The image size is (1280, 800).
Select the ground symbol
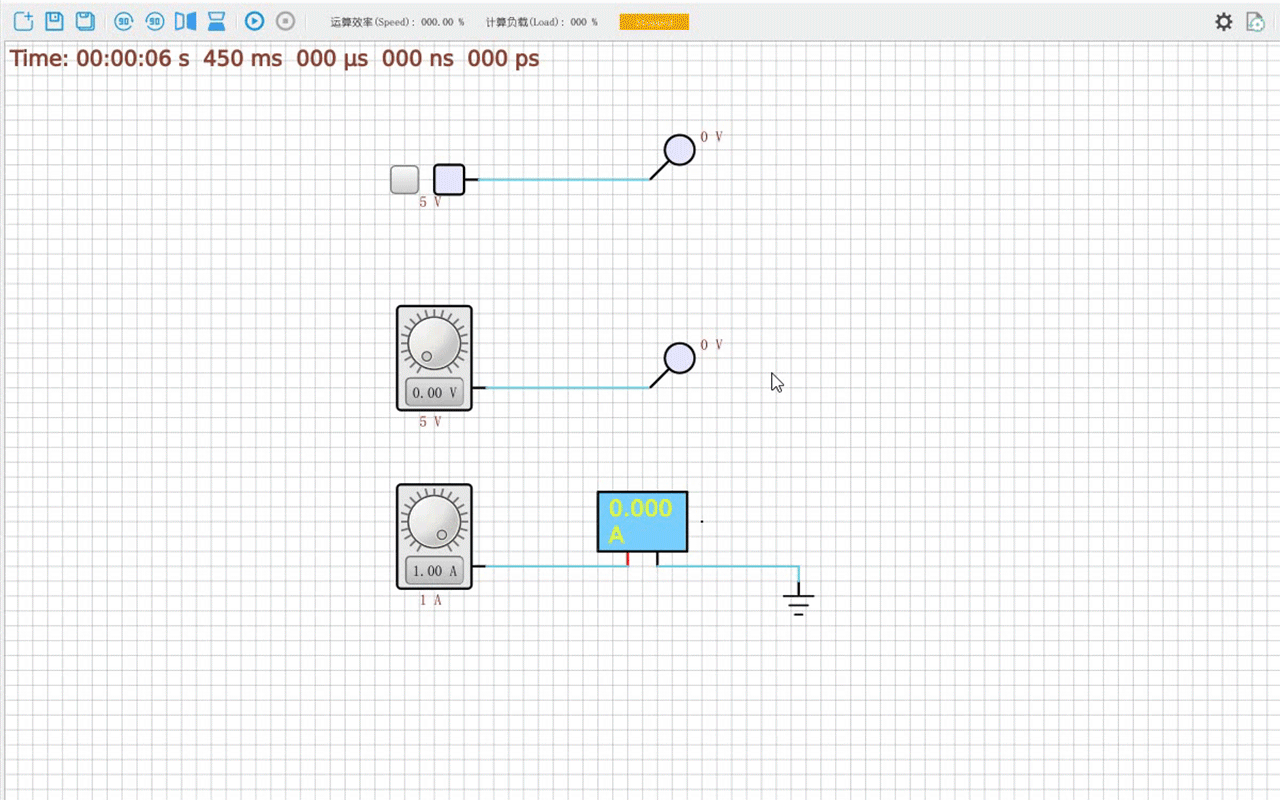pos(798,603)
